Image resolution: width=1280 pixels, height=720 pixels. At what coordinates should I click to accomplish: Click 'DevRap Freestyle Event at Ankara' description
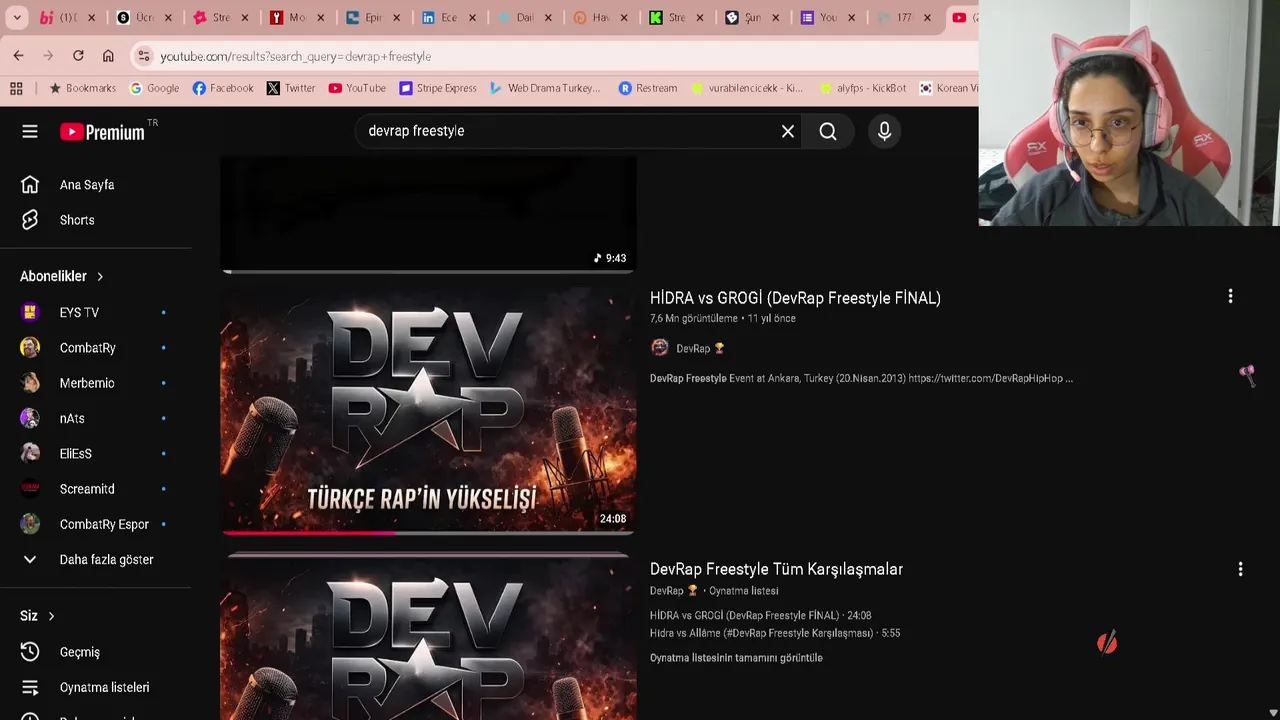861,378
